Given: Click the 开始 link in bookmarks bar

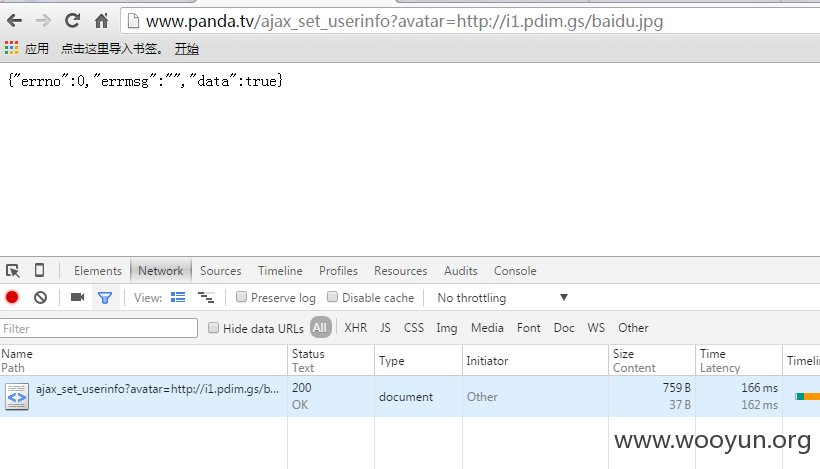Looking at the screenshot, I should point(187,49).
